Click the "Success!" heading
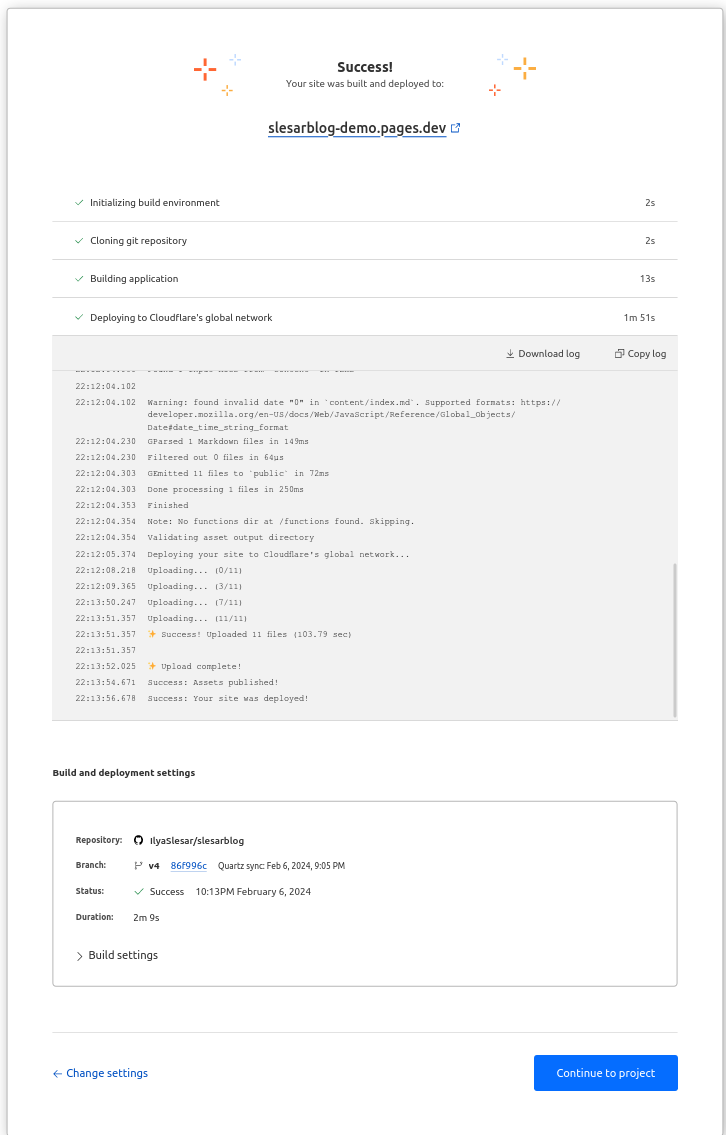Image resolution: width=726 pixels, height=1135 pixels. (365, 67)
